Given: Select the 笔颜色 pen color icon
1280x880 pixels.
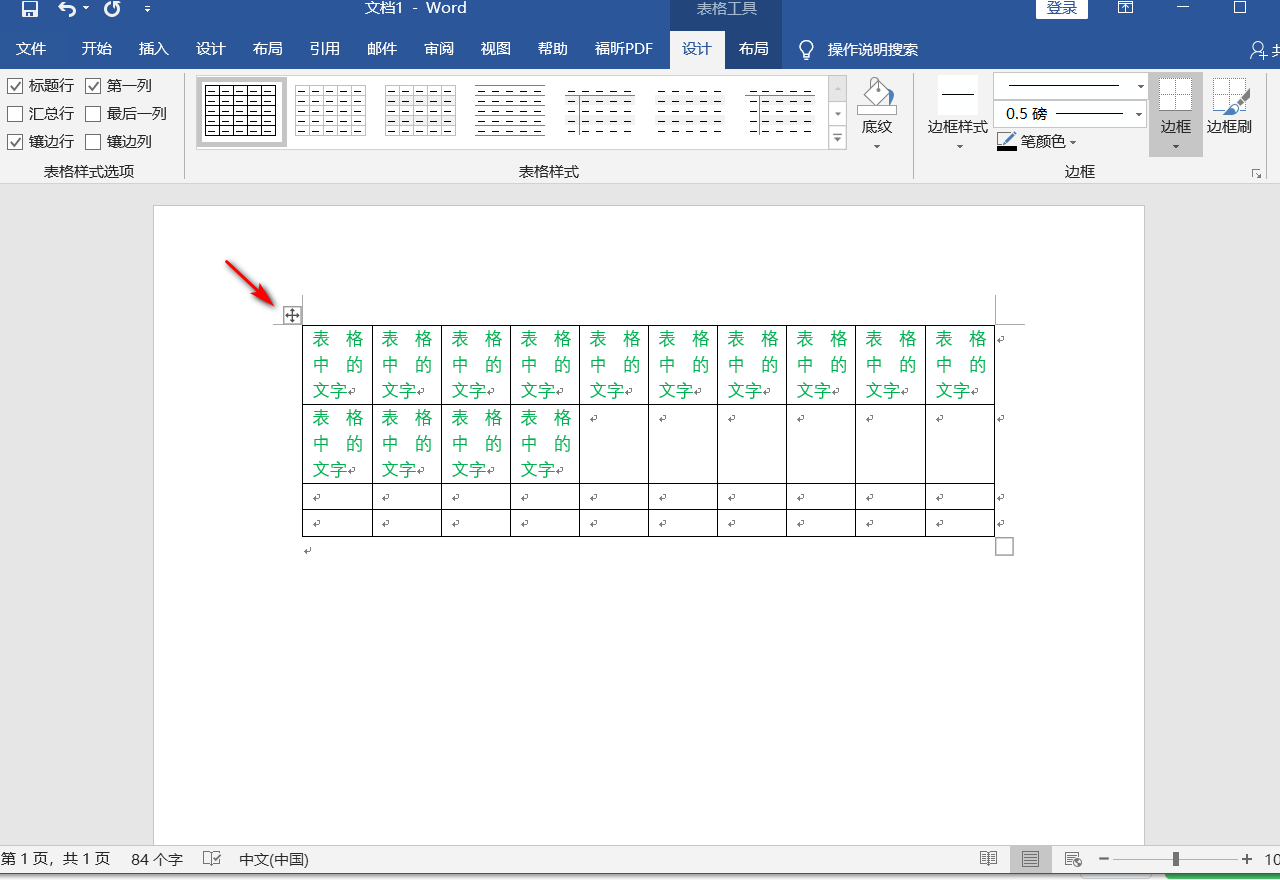Looking at the screenshot, I should click(x=1007, y=142).
